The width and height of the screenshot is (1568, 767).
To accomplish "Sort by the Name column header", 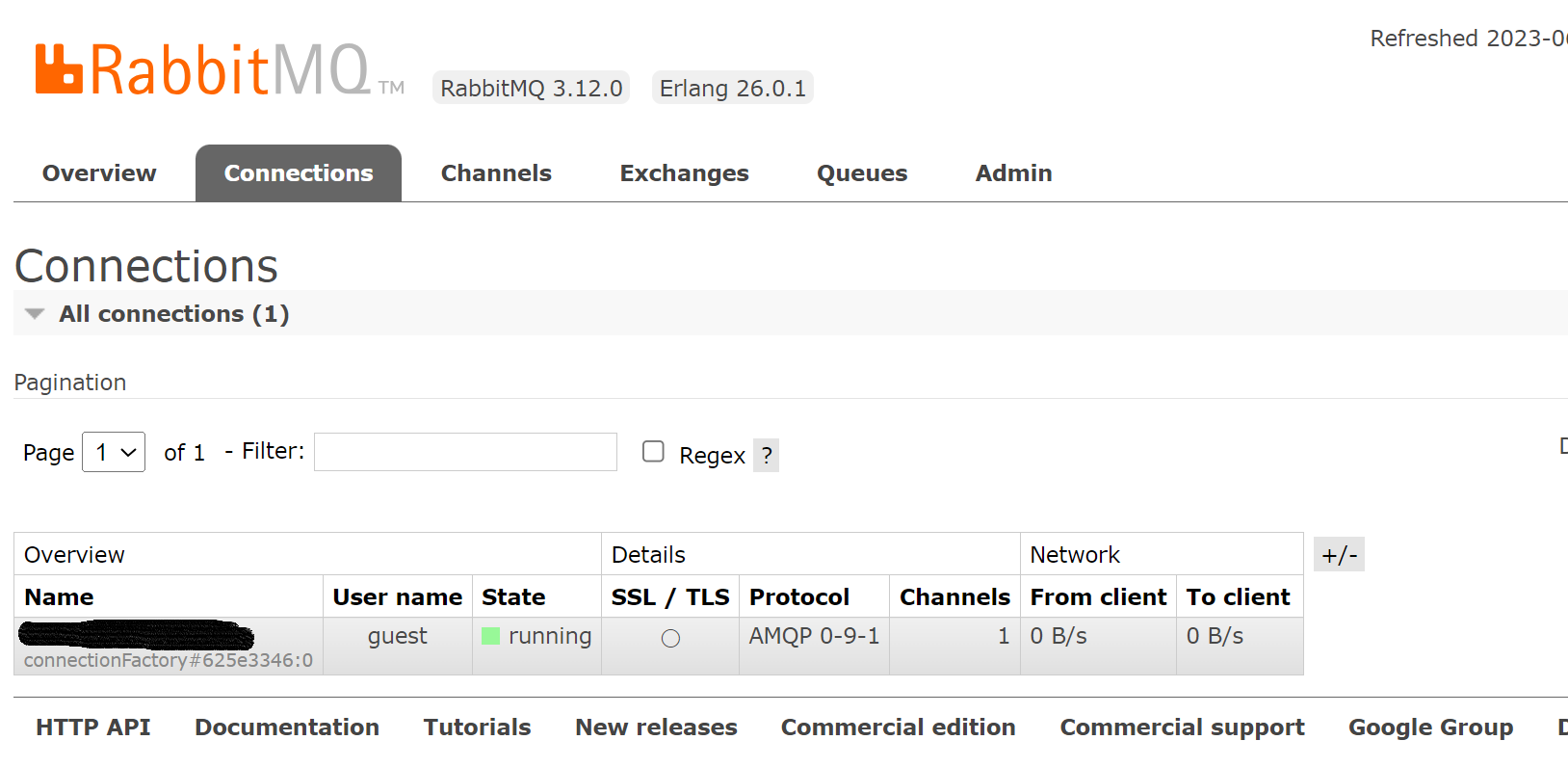I will [x=59, y=597].
